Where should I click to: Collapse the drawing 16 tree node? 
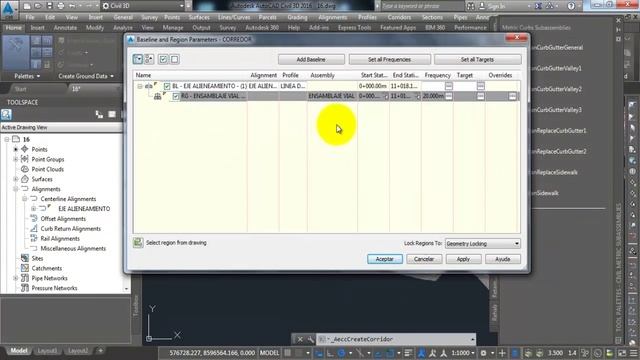(7, 140)
